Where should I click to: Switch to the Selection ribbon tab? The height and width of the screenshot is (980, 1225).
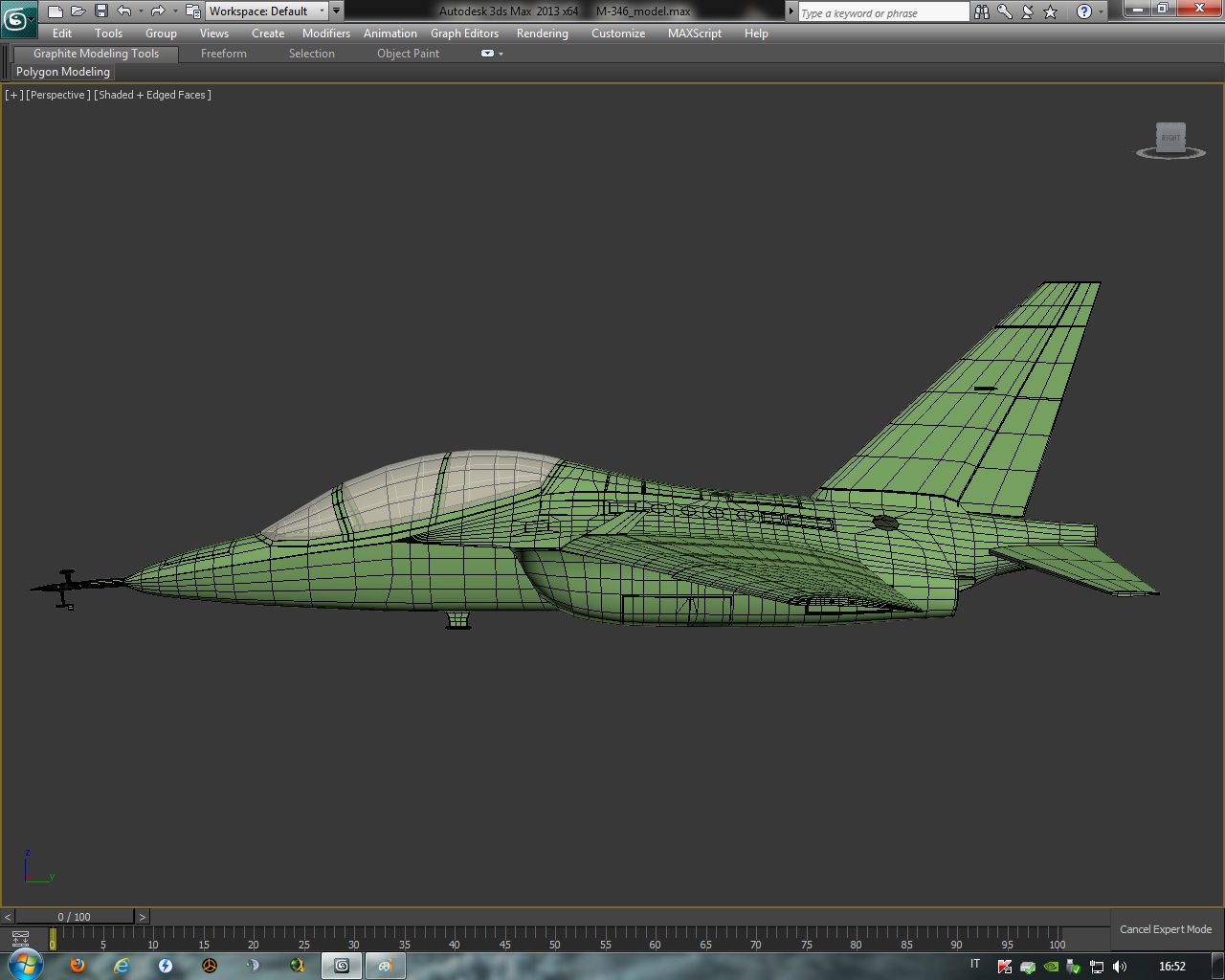(312, 54)
